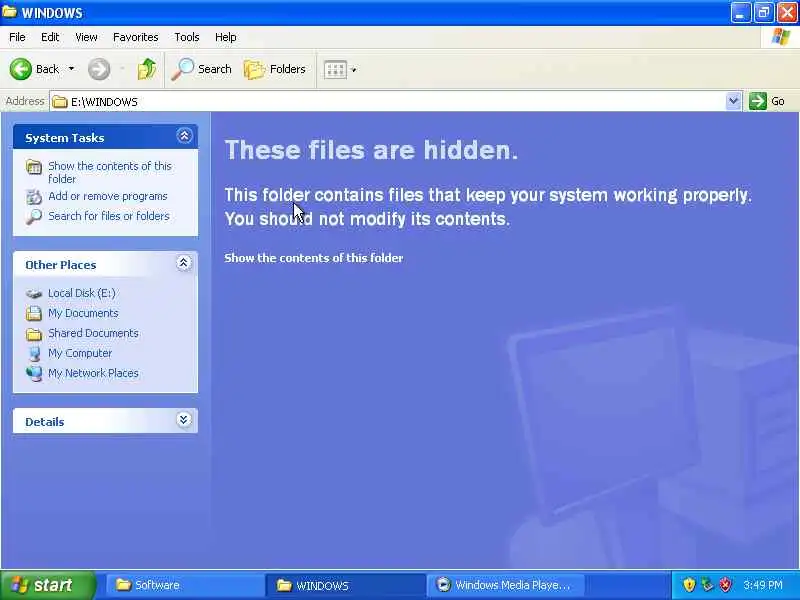Click the Local Disk drive icon
This screenshot has height=600, width=800.
click(34, 294)
